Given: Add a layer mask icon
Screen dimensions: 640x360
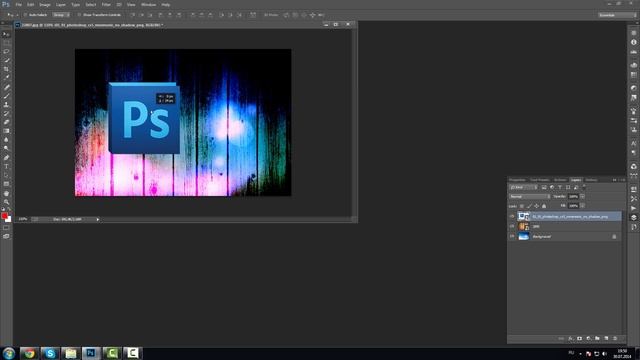Looking at the screenshot, I should pos(580,338).
